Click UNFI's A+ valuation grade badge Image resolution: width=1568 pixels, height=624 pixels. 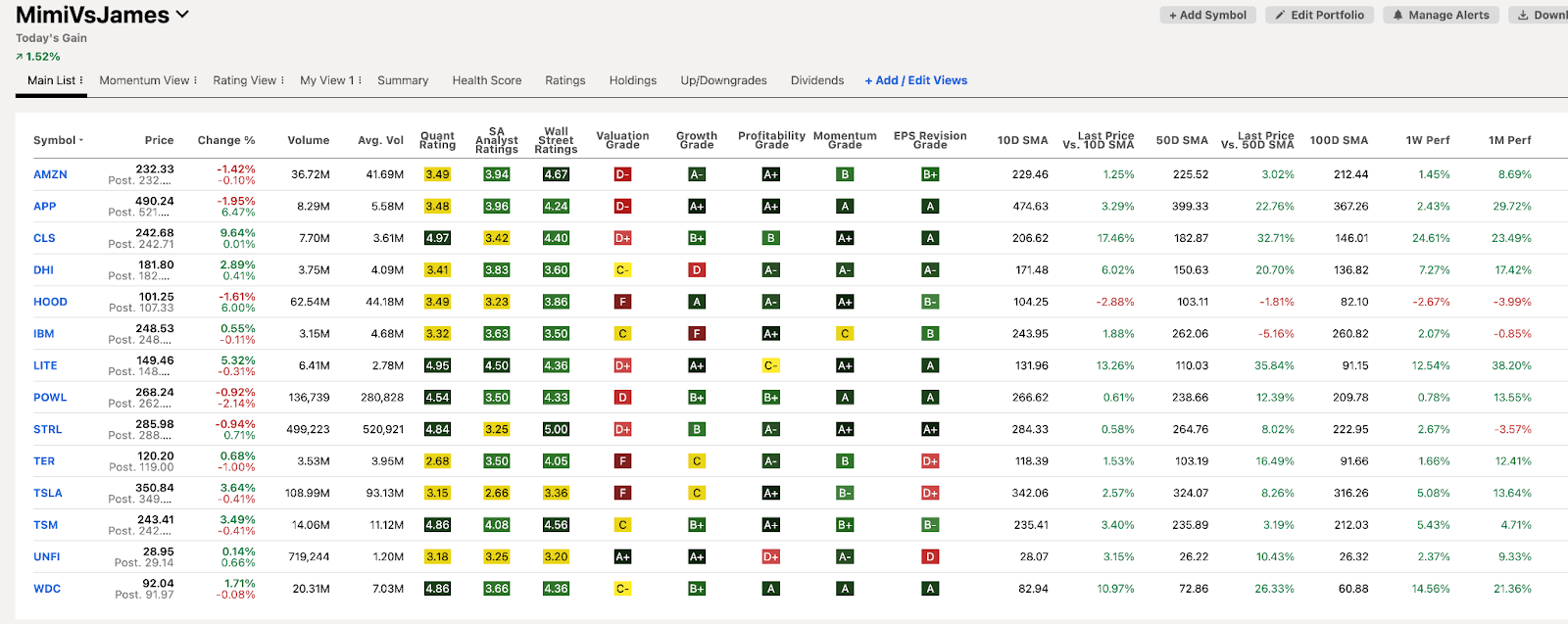point(622,556)
